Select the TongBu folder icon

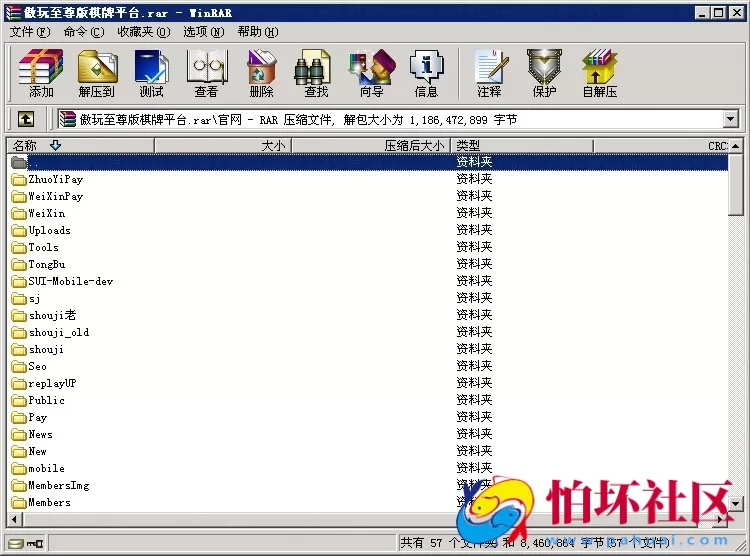[19, 265]
